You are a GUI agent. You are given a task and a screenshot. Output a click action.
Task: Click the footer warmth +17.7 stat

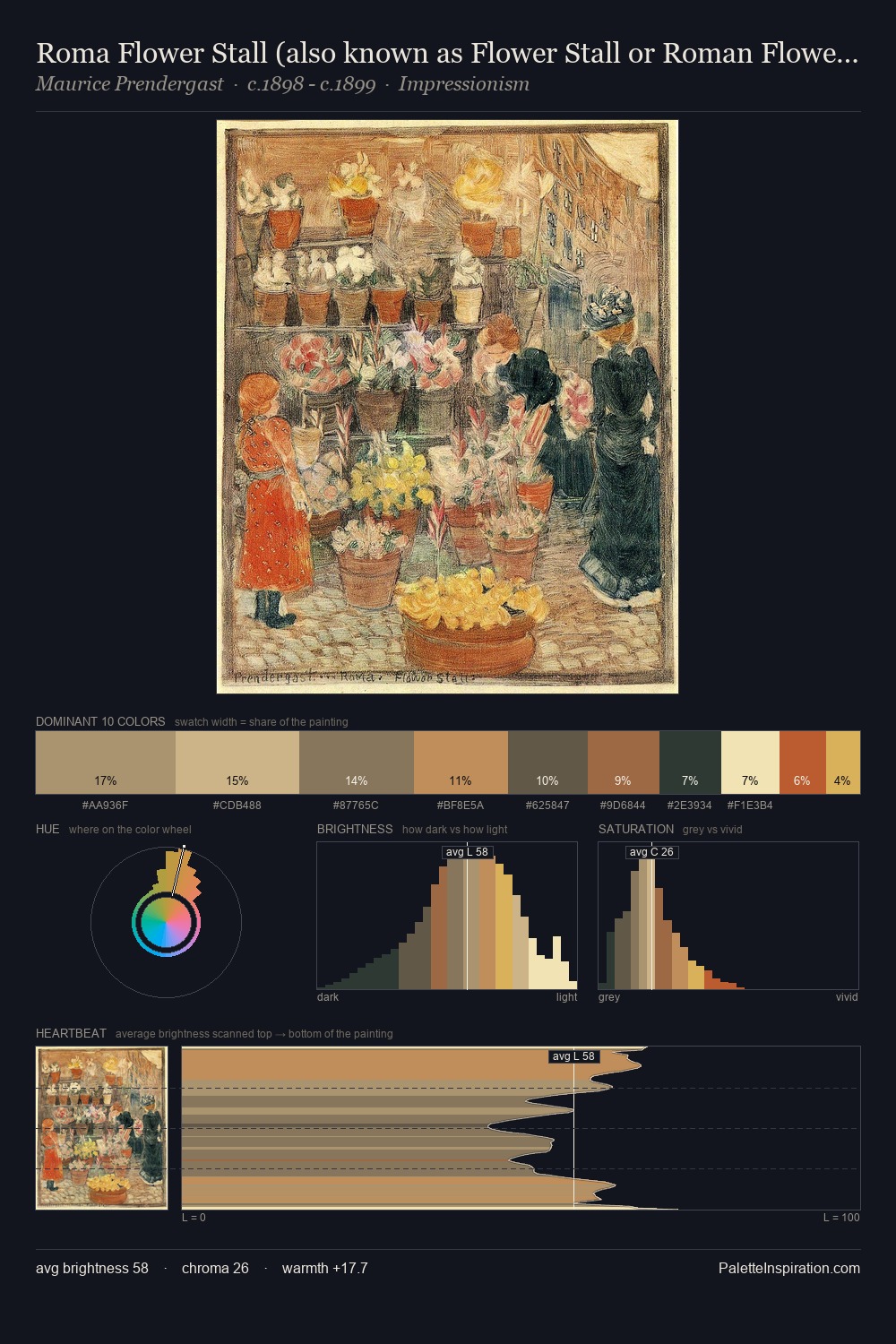(x=324, y=1268)
